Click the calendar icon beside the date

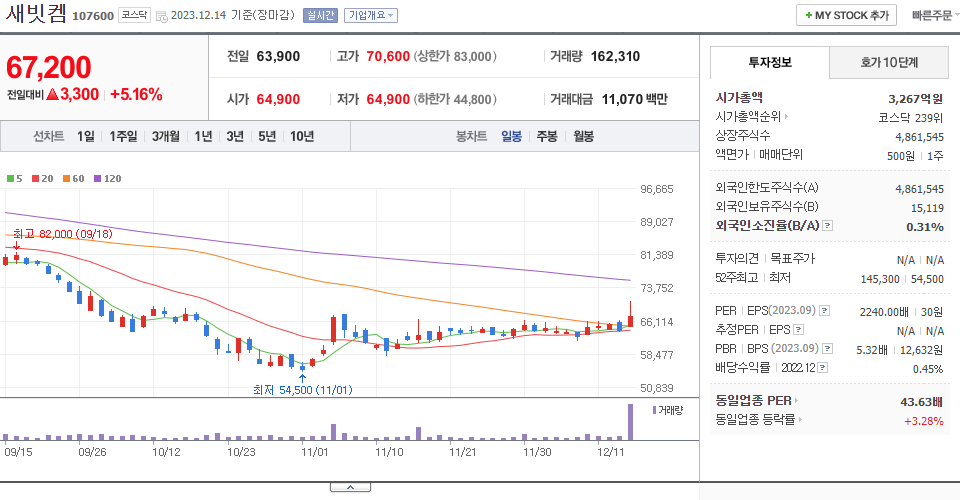[162, 16]
